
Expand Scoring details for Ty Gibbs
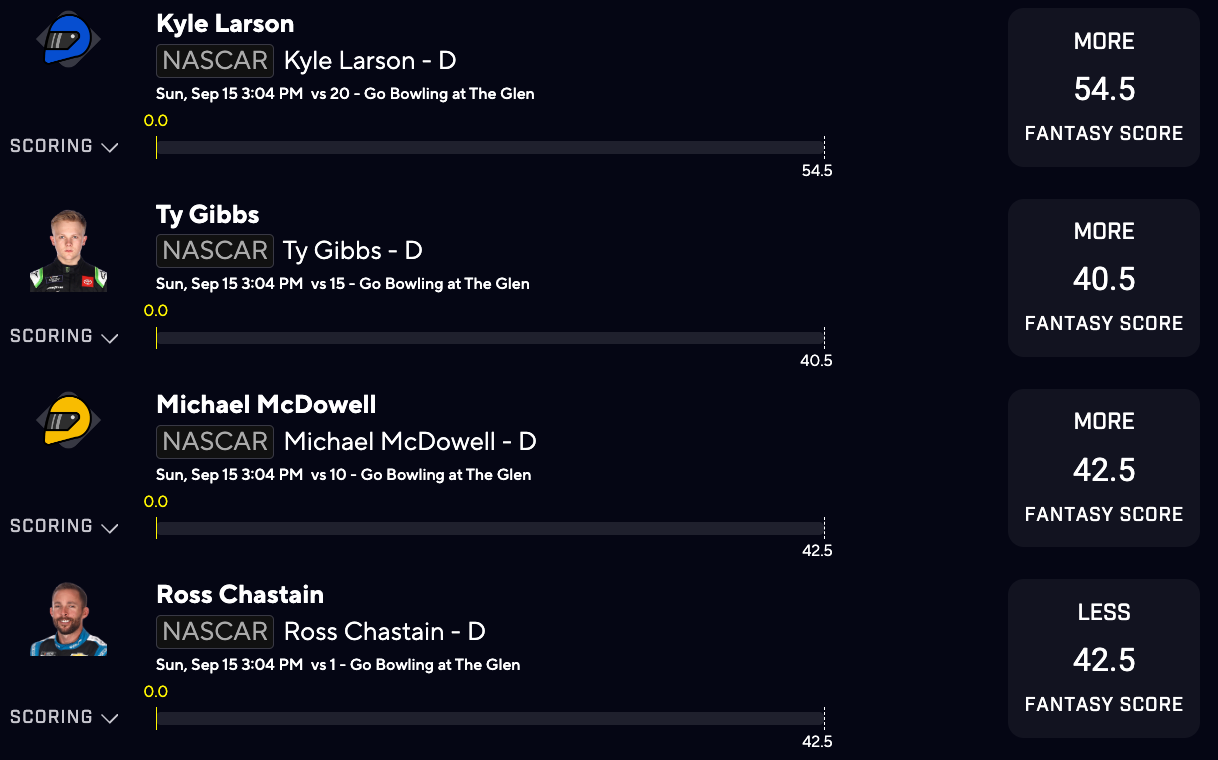click(64, 336)
